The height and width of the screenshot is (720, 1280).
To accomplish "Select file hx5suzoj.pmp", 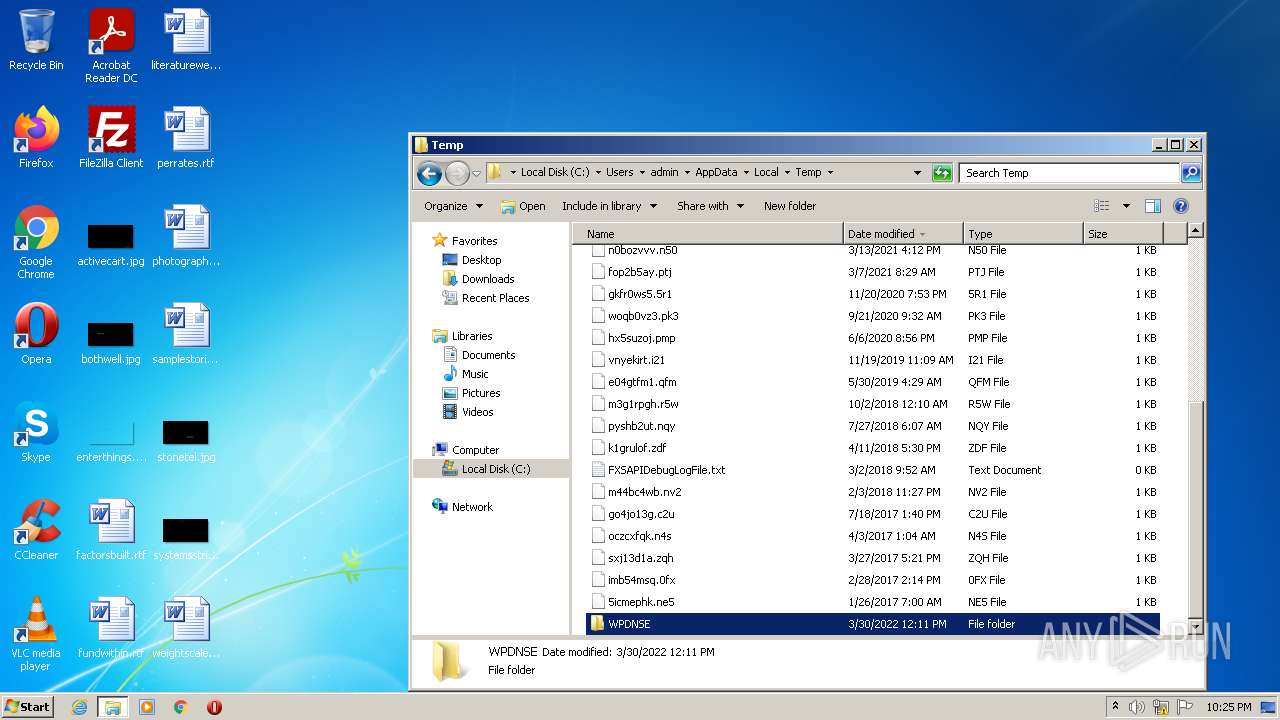I will 872,338.
